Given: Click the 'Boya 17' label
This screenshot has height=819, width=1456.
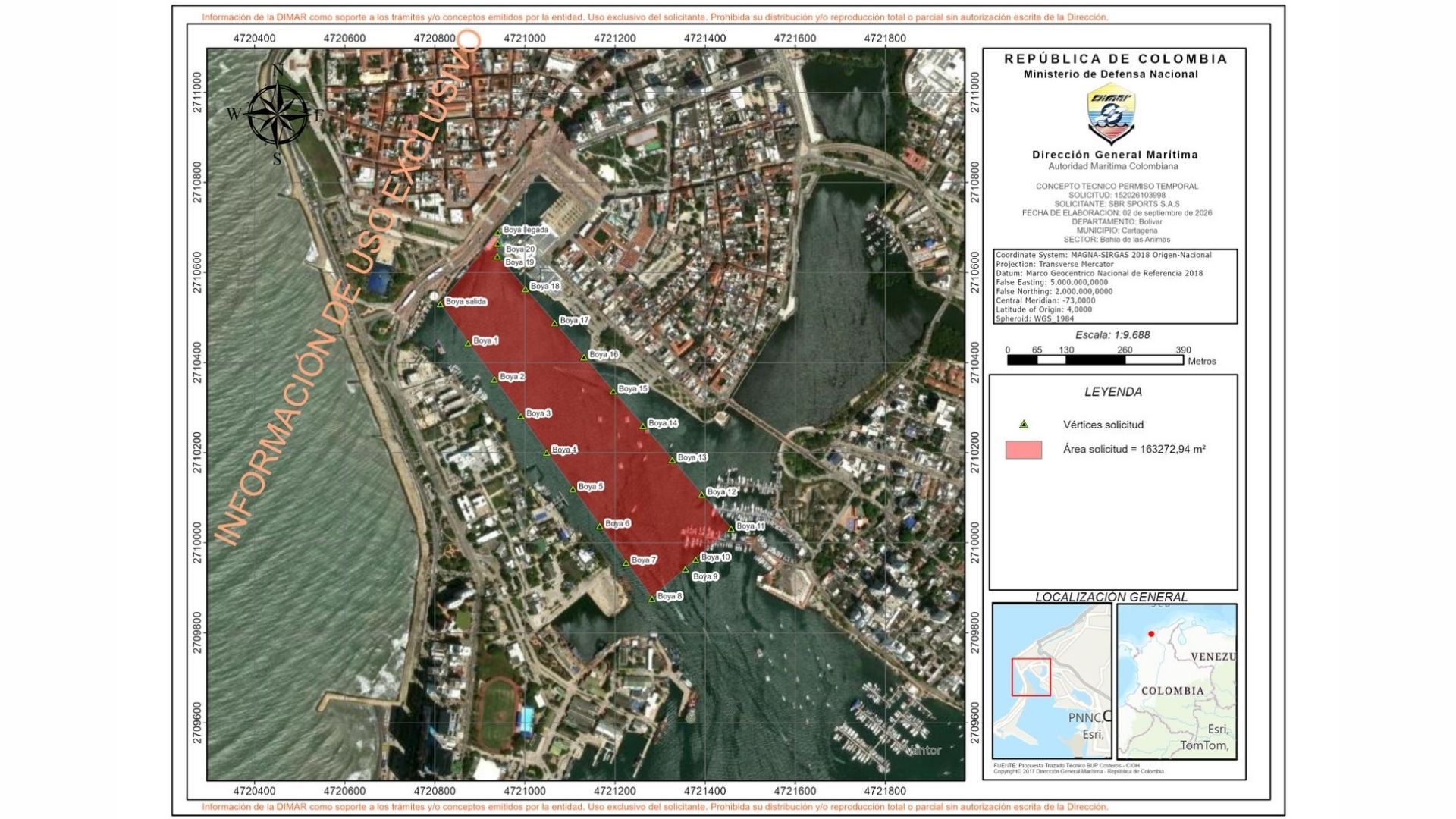Looking at the screenshot, I should 575,321.
